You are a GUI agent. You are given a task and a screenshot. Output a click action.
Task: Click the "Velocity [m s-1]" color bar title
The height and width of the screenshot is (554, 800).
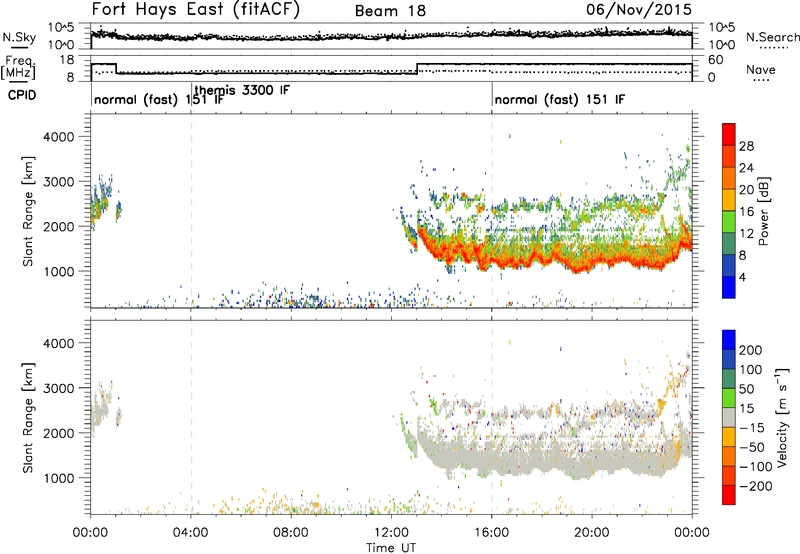782,417
